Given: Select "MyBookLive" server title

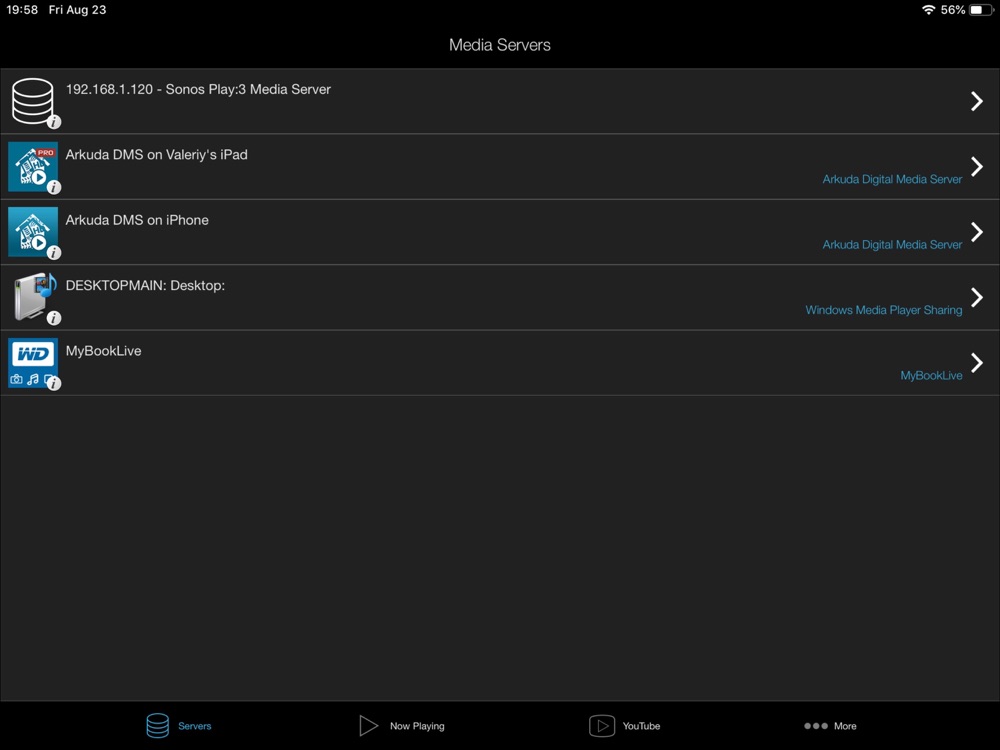Looking at the screenshot, I should pyautogui.click(x=103, y=351).
